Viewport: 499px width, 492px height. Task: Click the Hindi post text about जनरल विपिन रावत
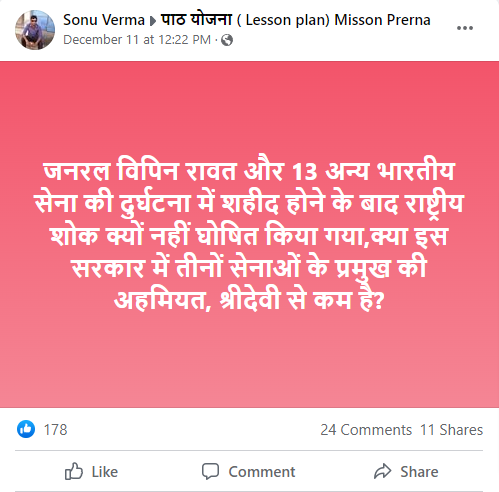pyautogui.click(x=249, y=235)
